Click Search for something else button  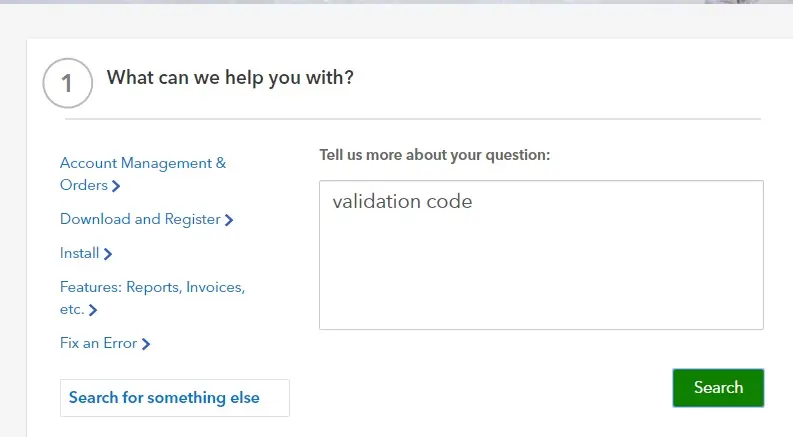(x=174, y=398)
